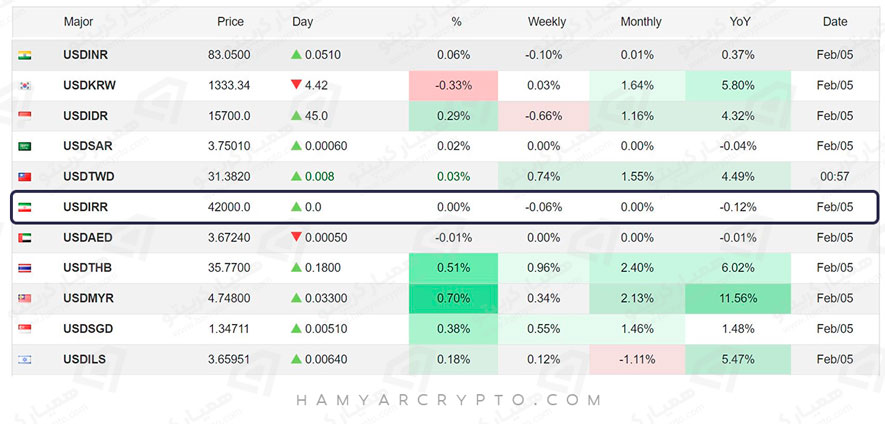Click the 00:57 time in USDTWD row

[x=834, y=177]
